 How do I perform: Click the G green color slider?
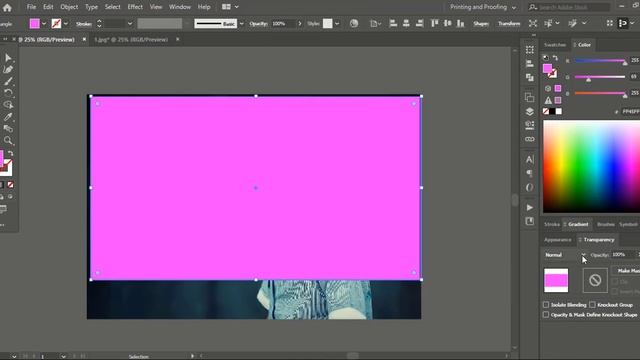point(600,77)
